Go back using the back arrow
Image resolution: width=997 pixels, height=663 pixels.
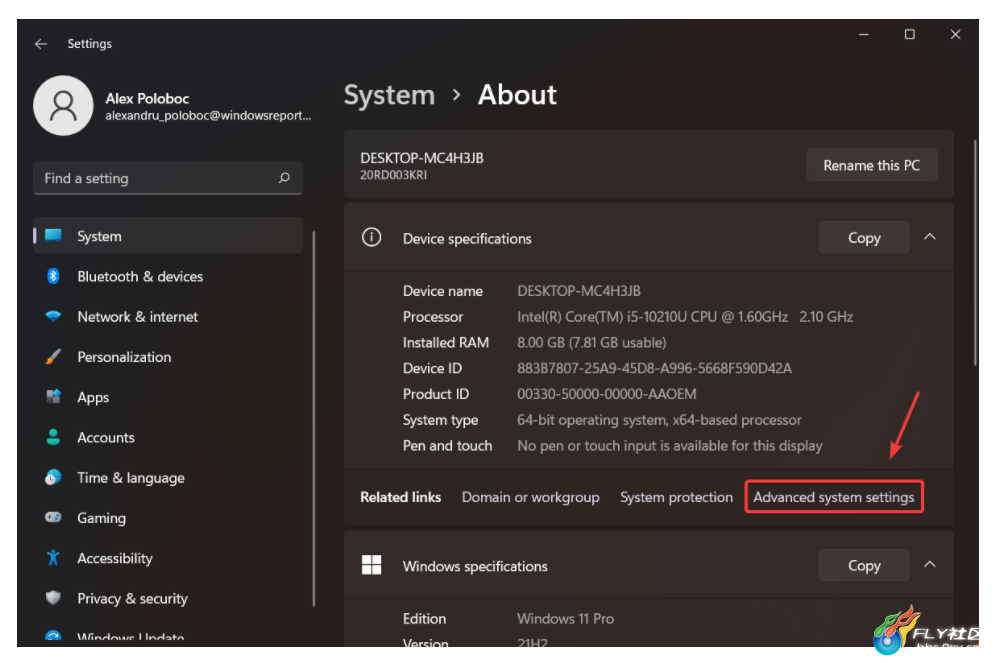pyautogui.click(x=41, y=44)
